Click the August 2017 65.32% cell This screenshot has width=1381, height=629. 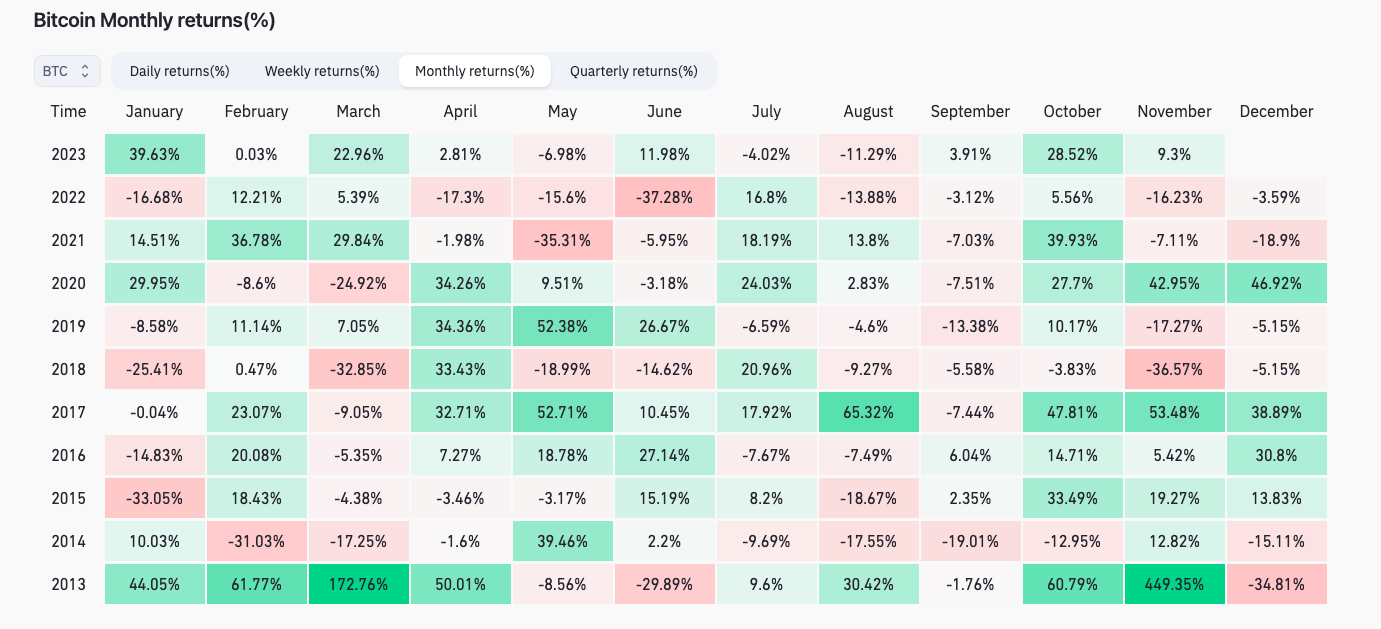(868, 412)
